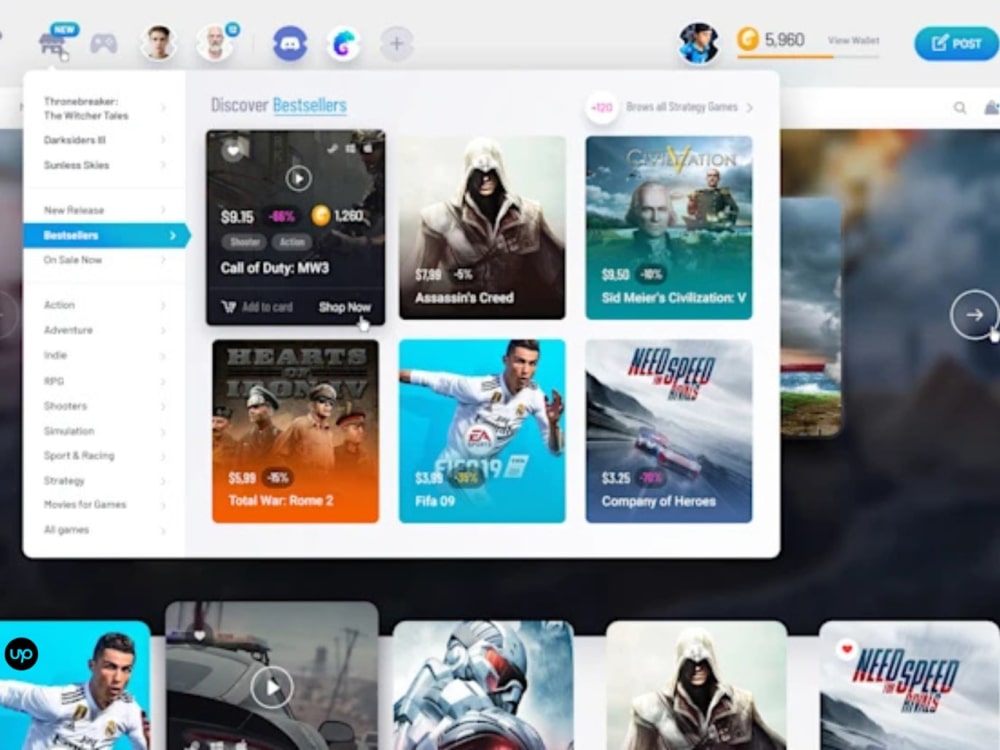Toggle heart on bottom Need for Speed card
This screenshot has width=1000, height=750.
pyautogui.click(x=847, y=649)
